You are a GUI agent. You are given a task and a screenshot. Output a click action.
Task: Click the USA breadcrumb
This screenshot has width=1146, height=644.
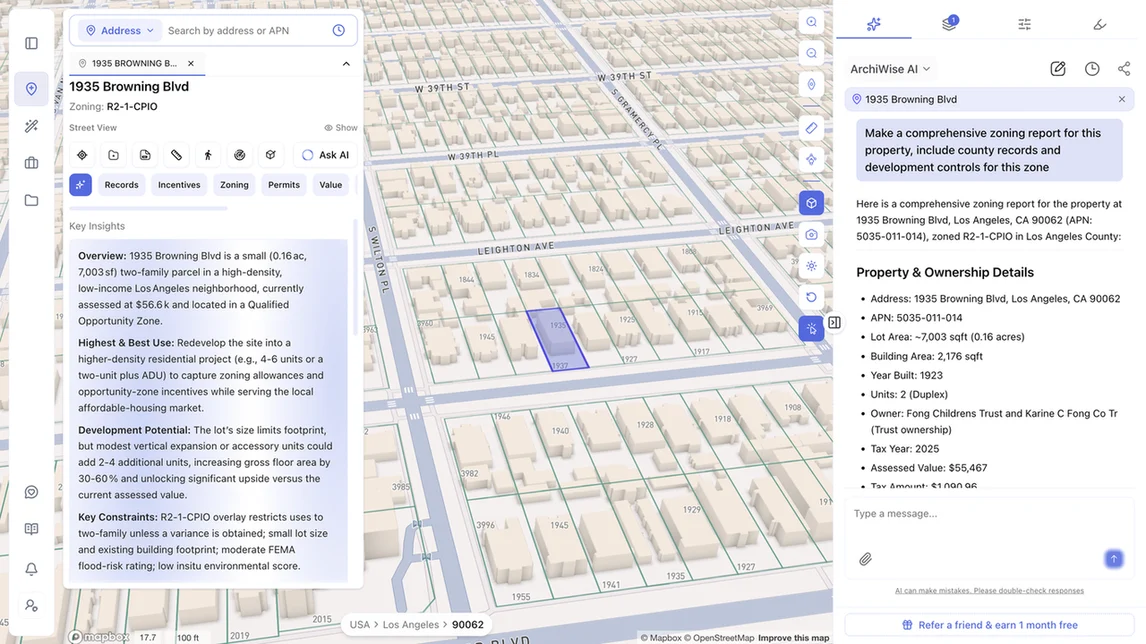point(360,625)
